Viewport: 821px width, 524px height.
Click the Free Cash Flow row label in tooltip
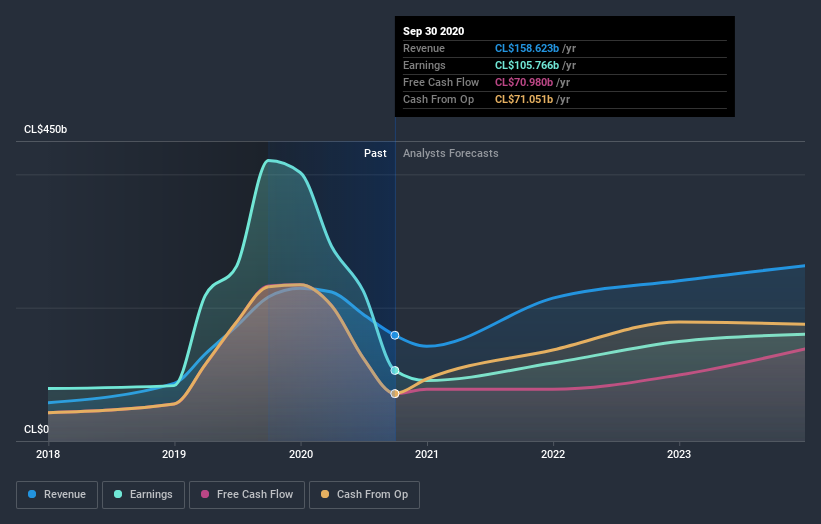point(441,82)
